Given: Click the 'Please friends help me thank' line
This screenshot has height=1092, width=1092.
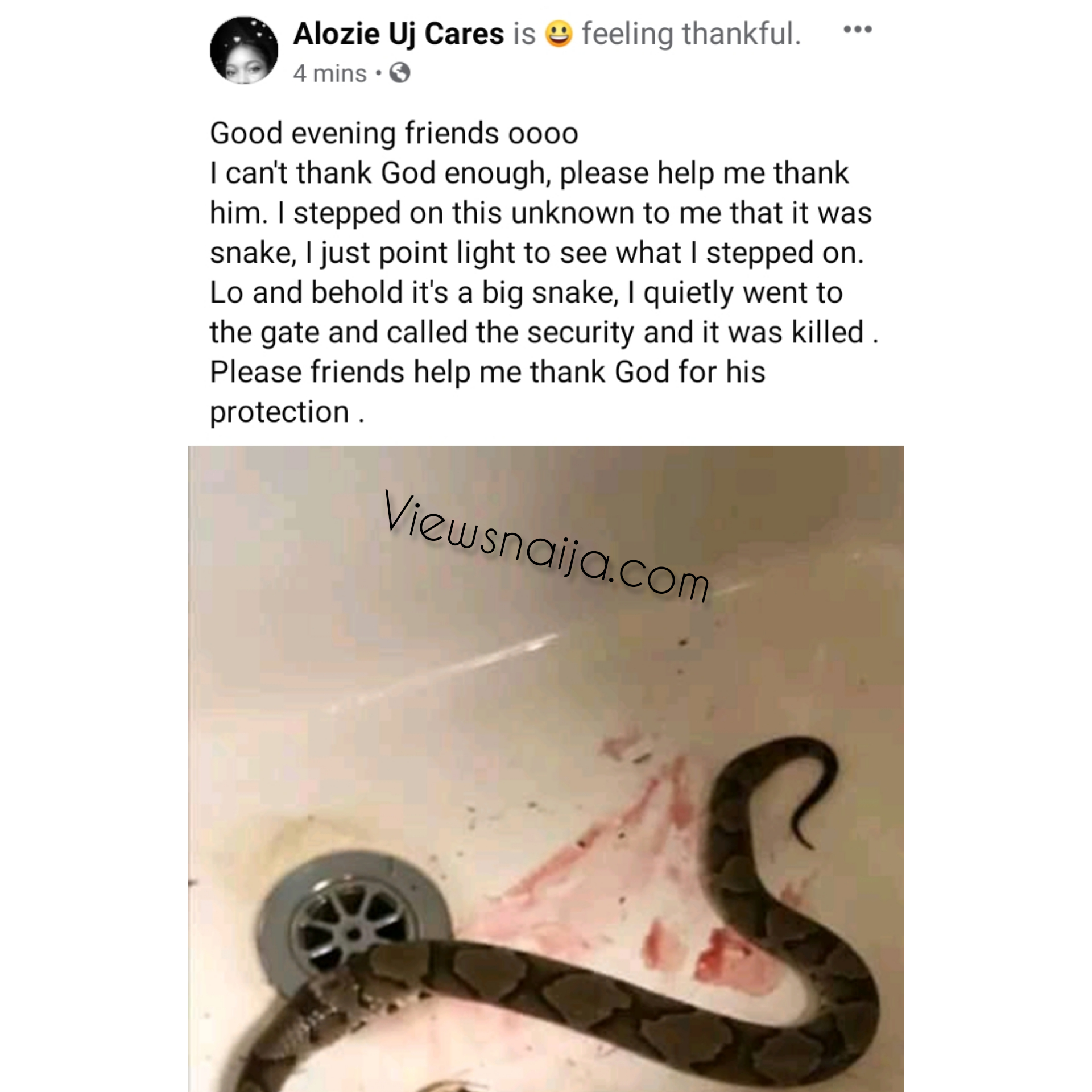Looking at the screenshot, I should click(487, 373).
